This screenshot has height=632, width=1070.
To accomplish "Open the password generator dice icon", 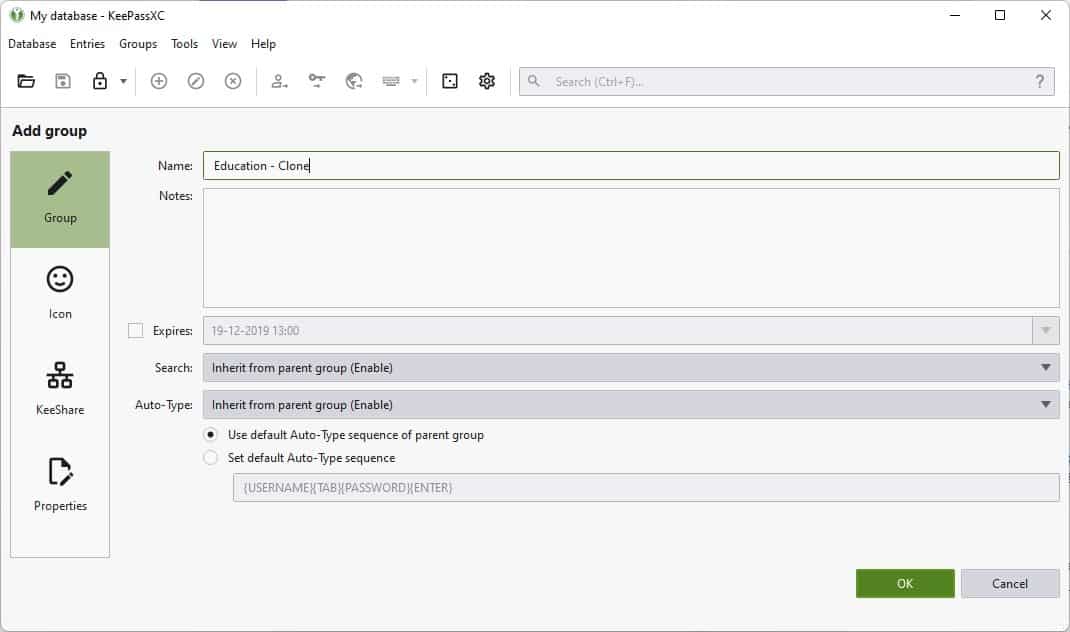I will pyautogui.click(x=452, y=81).
